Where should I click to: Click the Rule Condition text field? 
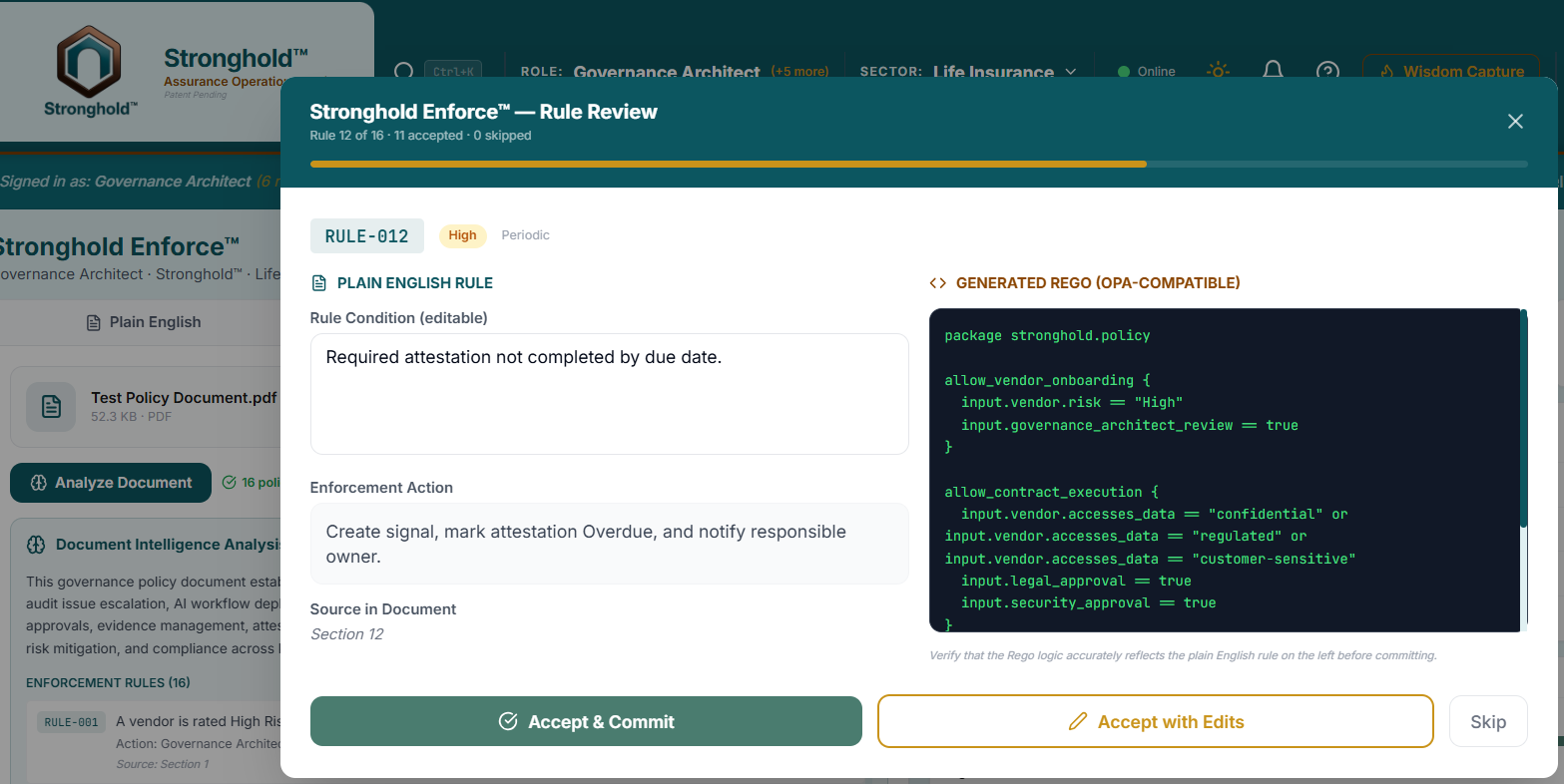(609, 394)
